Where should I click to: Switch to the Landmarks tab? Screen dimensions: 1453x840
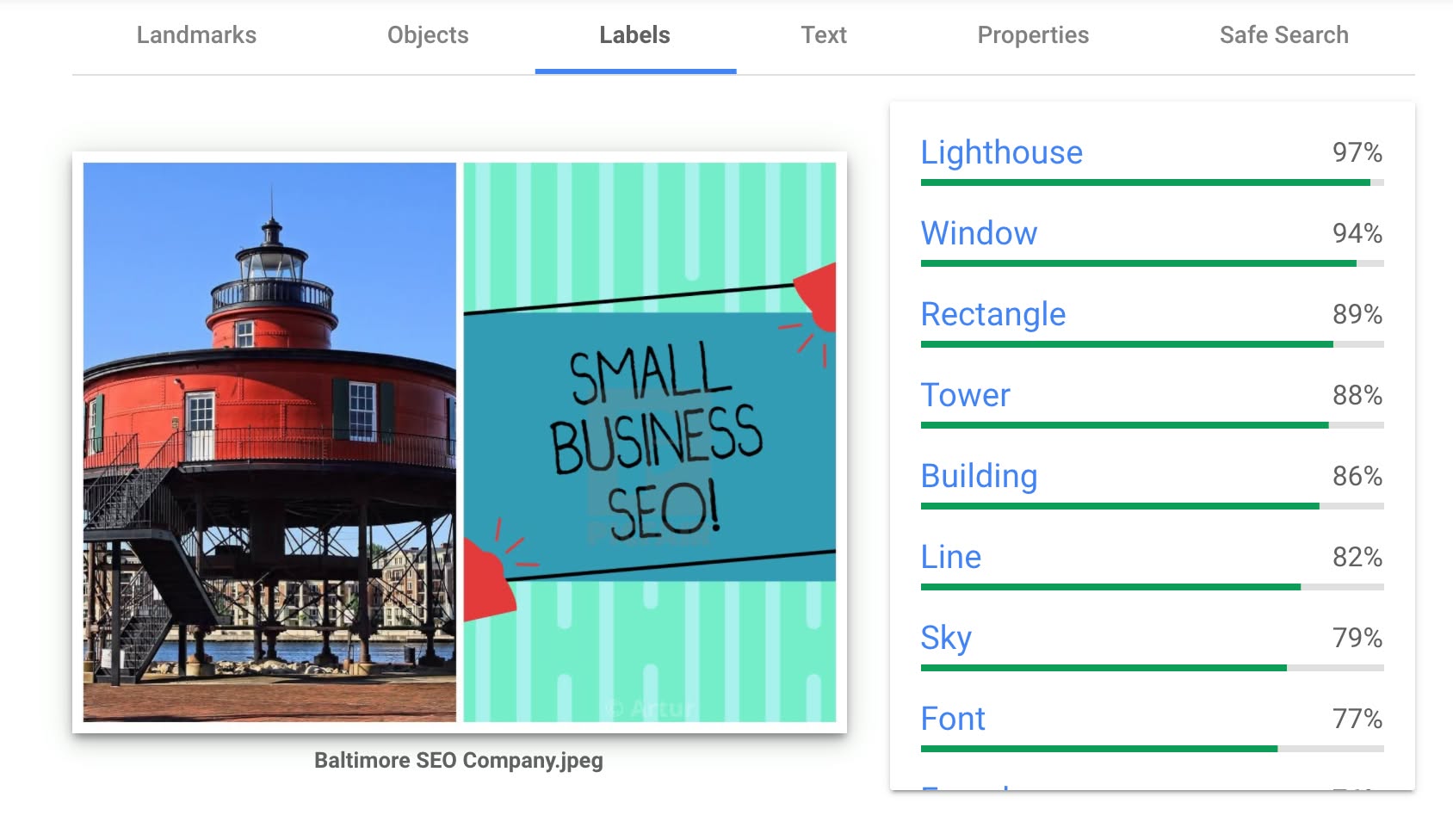tap(196, 35)
